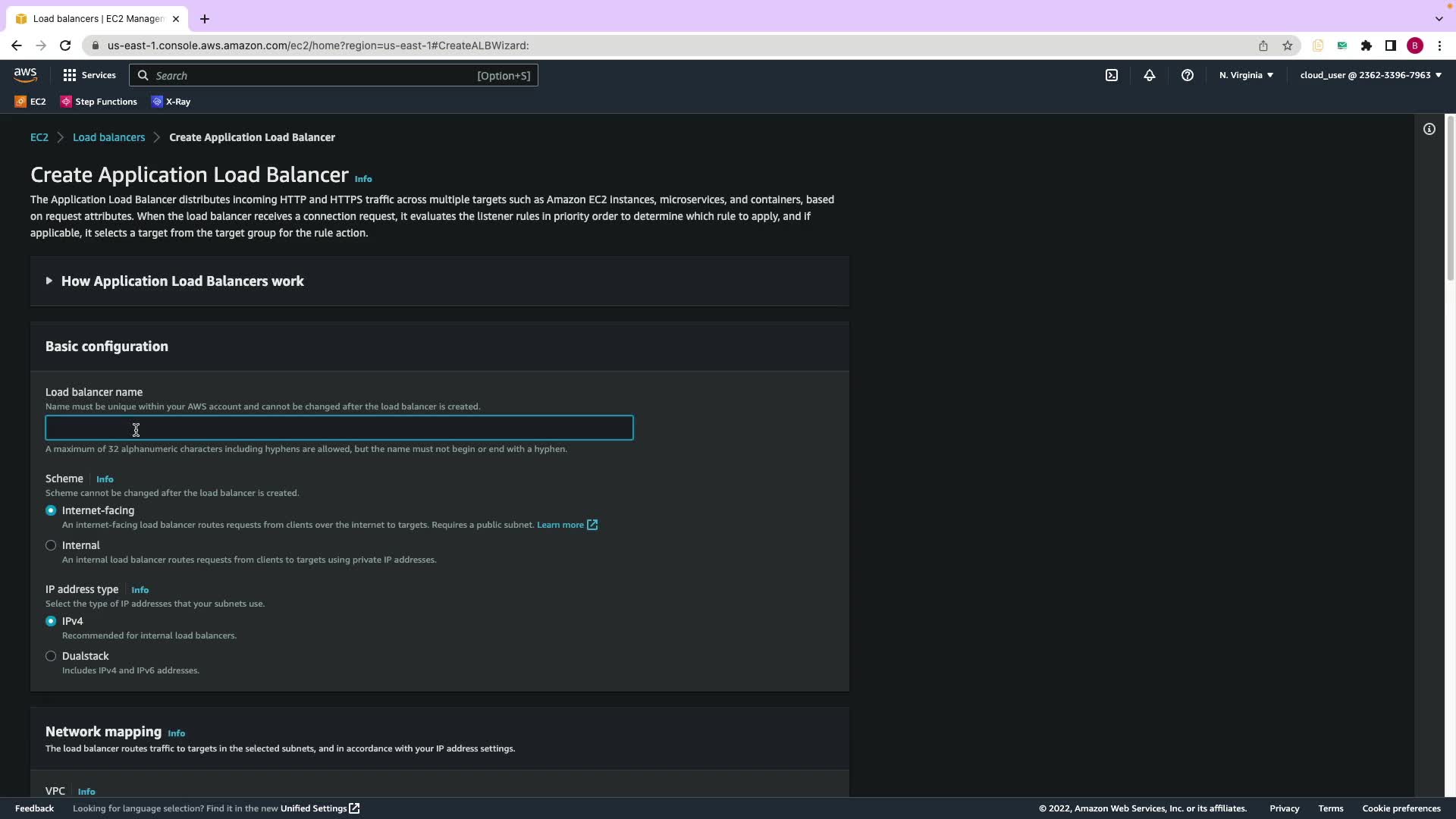Image resolution: width=1456 pixels, height=819 pixels.
Task: Open the notifications bell
Action: 1150,75
